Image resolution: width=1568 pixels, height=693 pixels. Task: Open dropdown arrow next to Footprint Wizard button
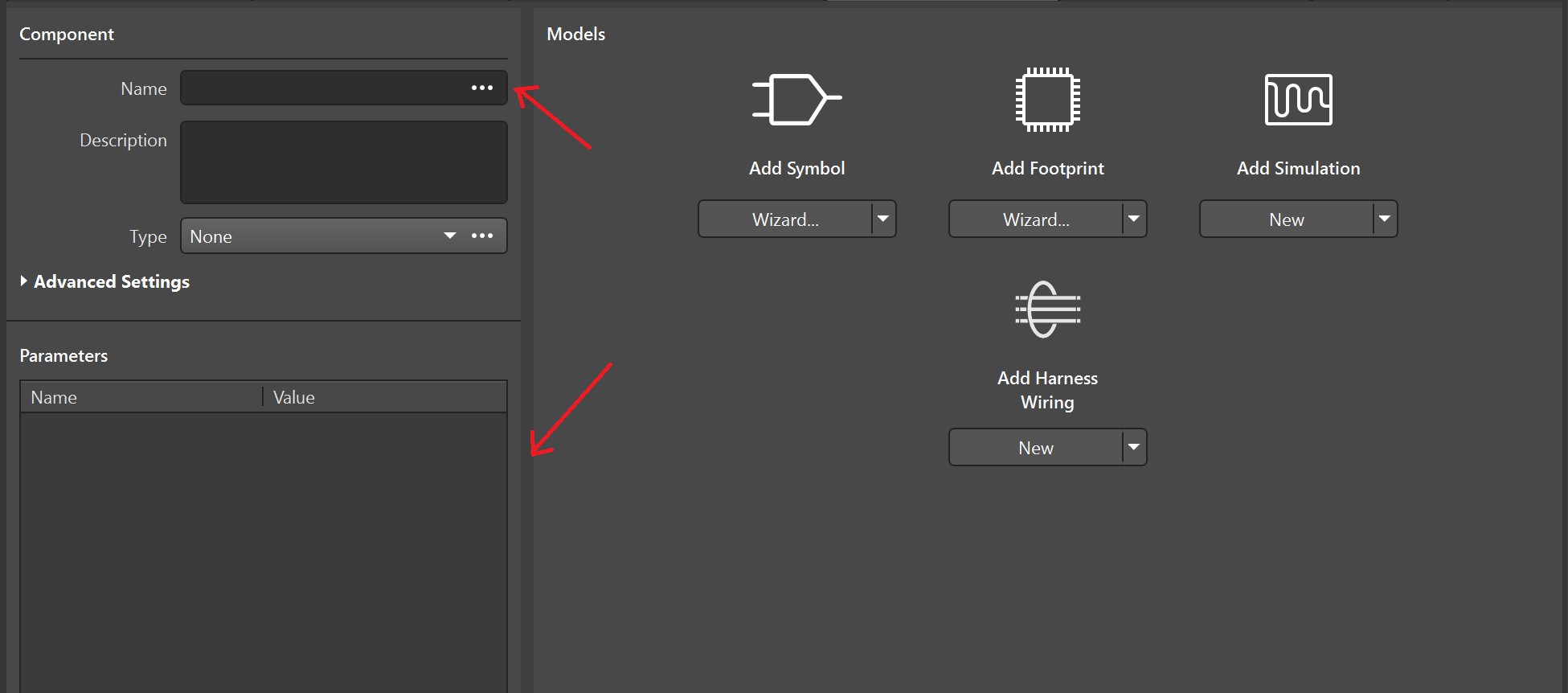tap(1134, 219)
